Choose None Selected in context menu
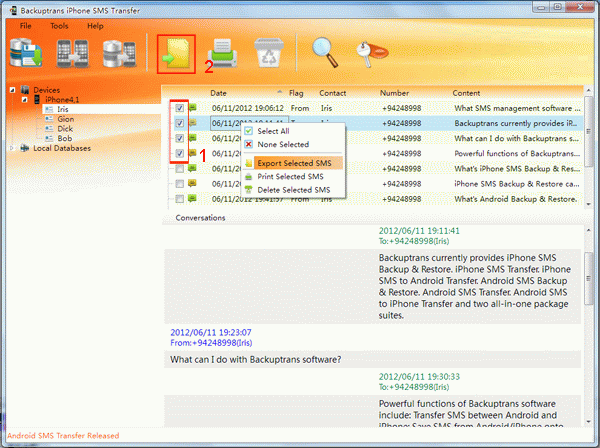This screenshot has width=600, height=448. (x=293, y=144)
